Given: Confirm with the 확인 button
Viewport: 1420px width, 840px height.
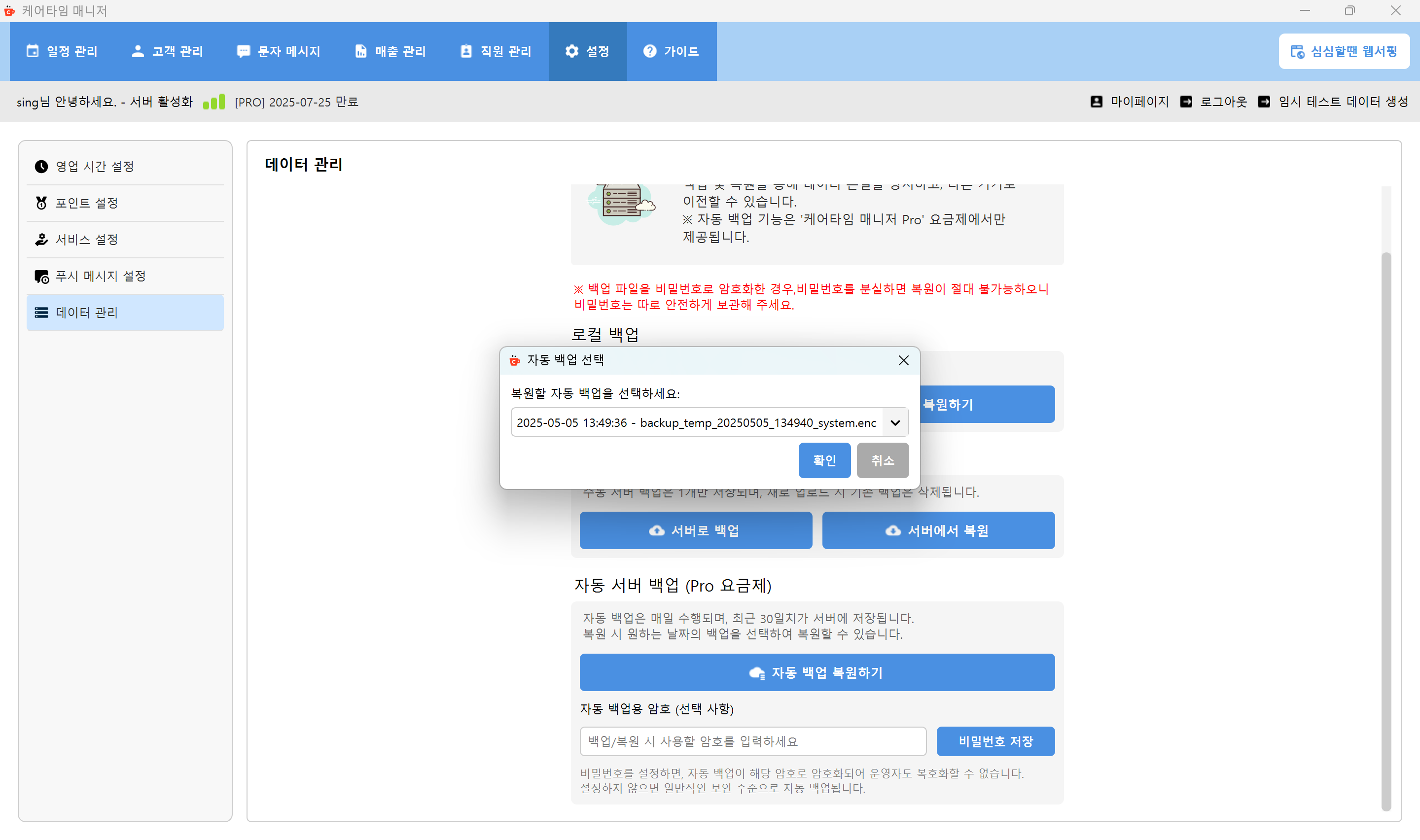Looking at the screenshot, I should click(x=824, y=461).
